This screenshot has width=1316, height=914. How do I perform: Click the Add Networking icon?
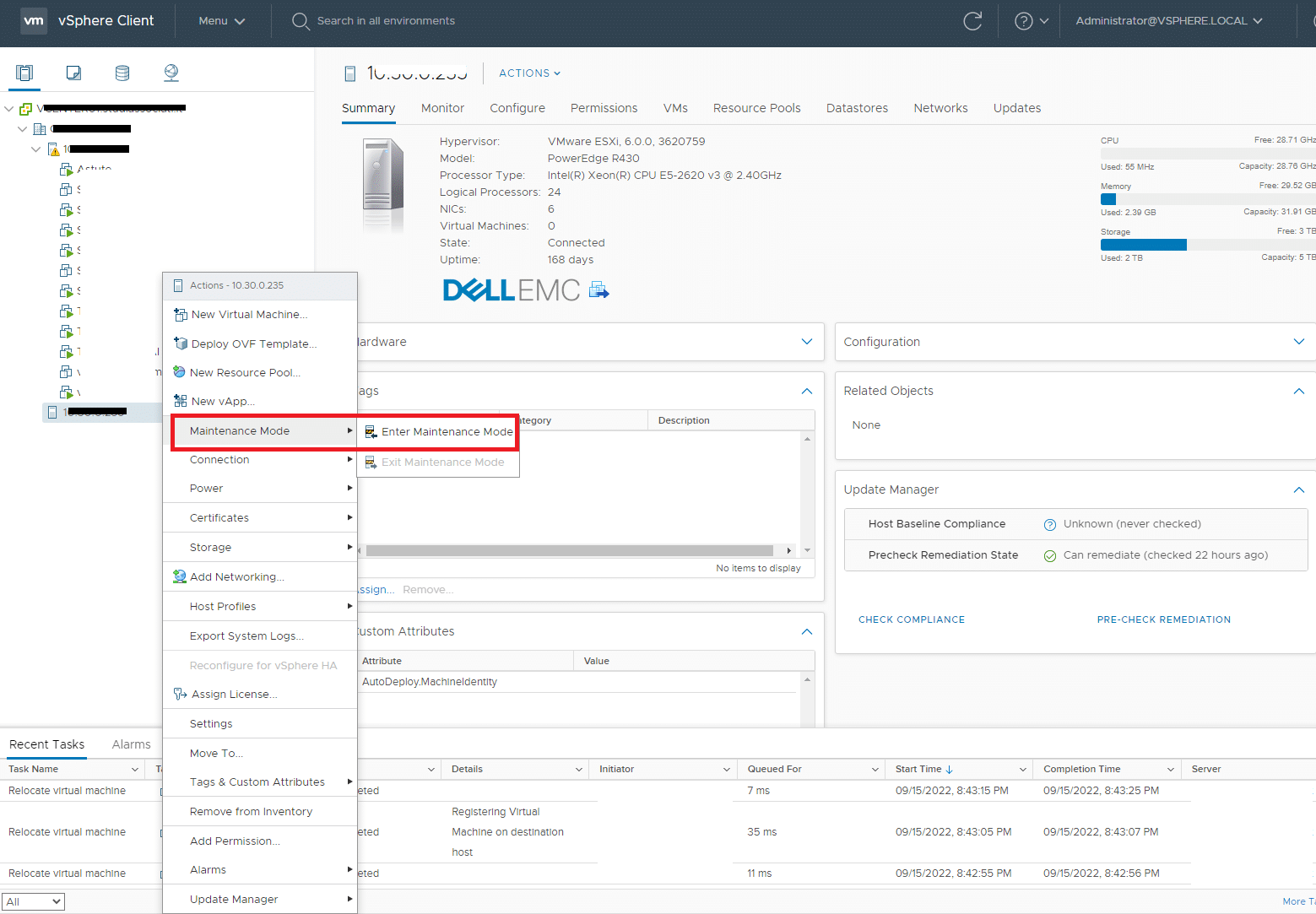point(179,576)
